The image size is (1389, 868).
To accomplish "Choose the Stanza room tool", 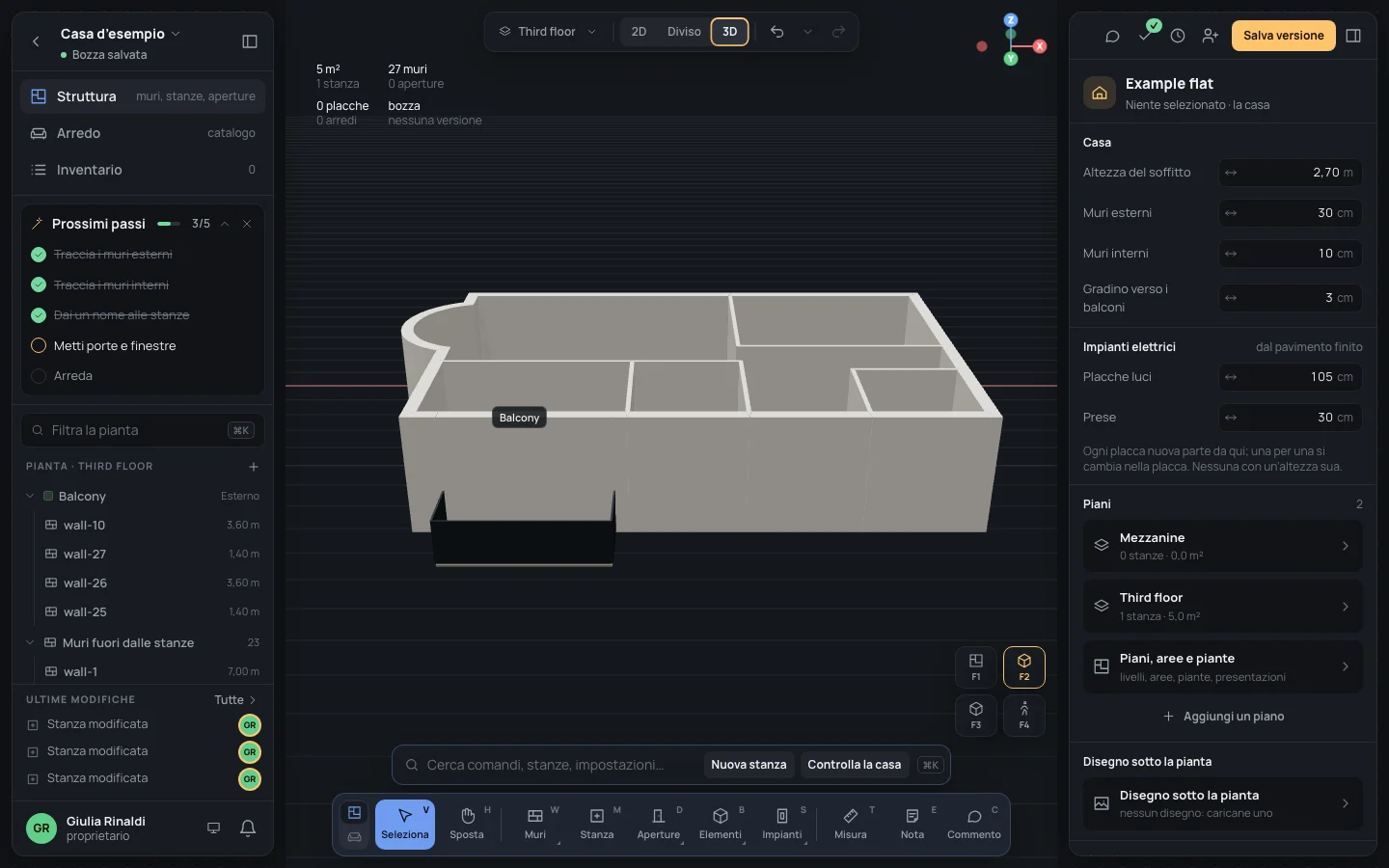I will pos(597,824).
